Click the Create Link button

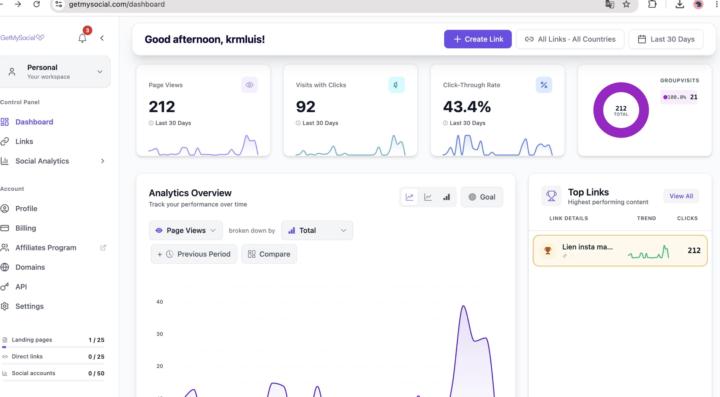(478, 39)
